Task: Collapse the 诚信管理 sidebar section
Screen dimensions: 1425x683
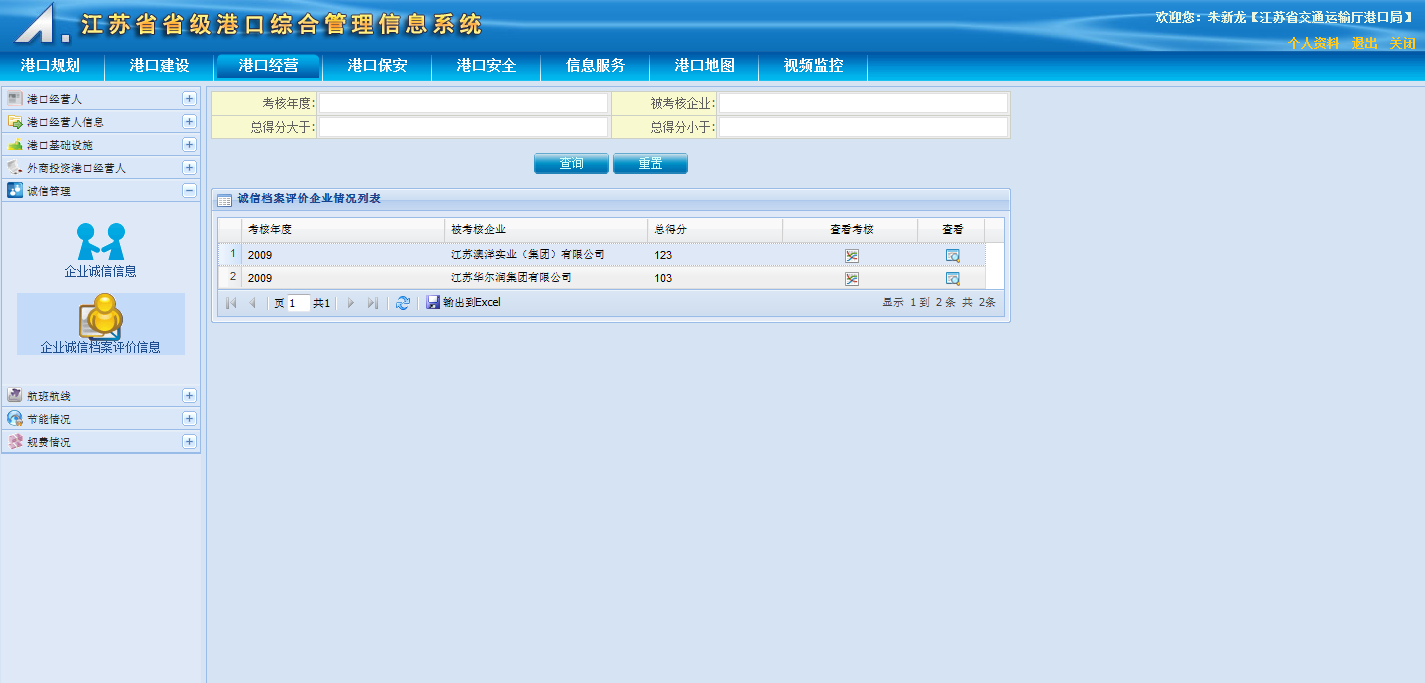Action: click(189, 191)
